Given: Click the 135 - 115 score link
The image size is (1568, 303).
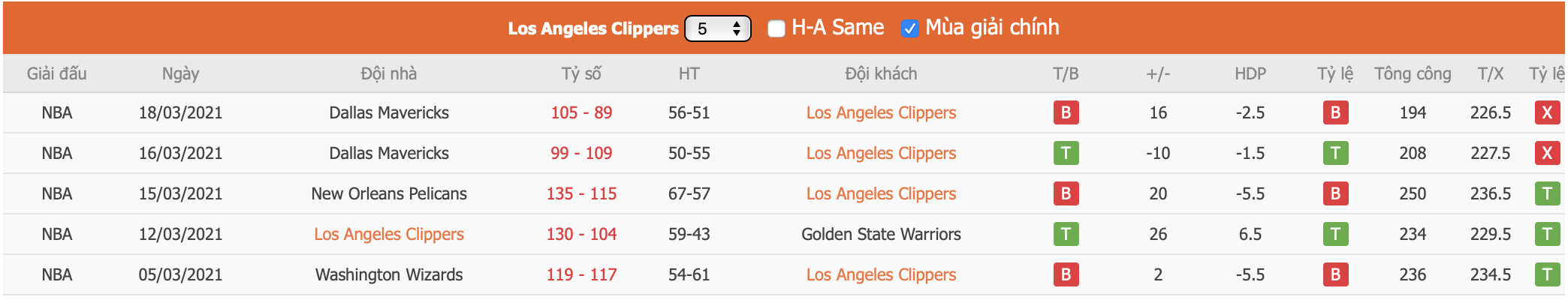Looking at the screenshot, I should 581,193.
